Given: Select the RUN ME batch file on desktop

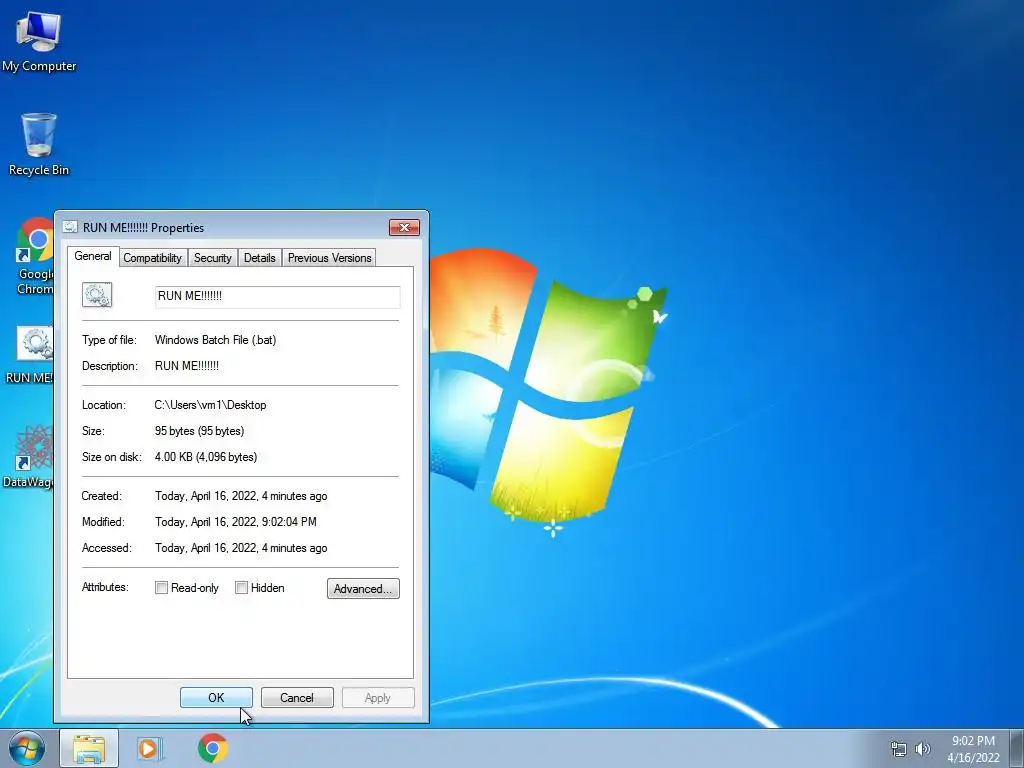Looking at the screenshot, I should (x=30, y=355).
